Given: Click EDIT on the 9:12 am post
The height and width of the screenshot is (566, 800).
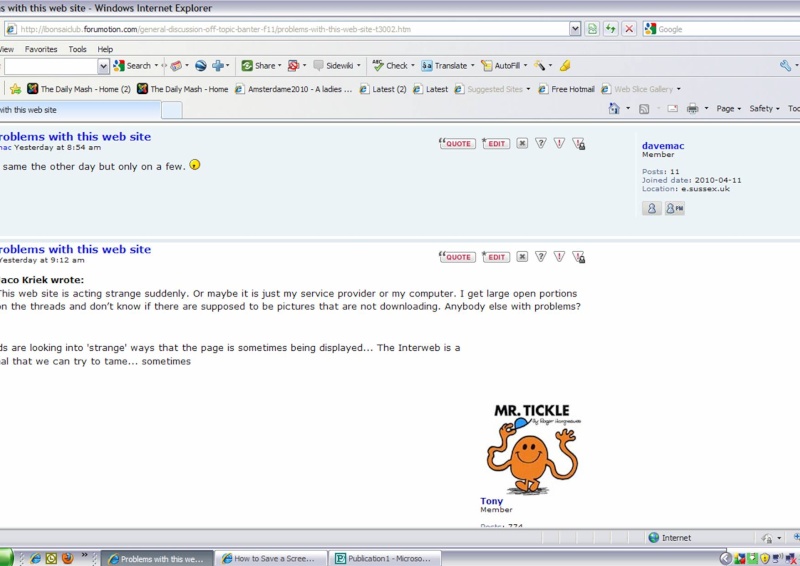Looking at the screenshot, I should [496, 257].
